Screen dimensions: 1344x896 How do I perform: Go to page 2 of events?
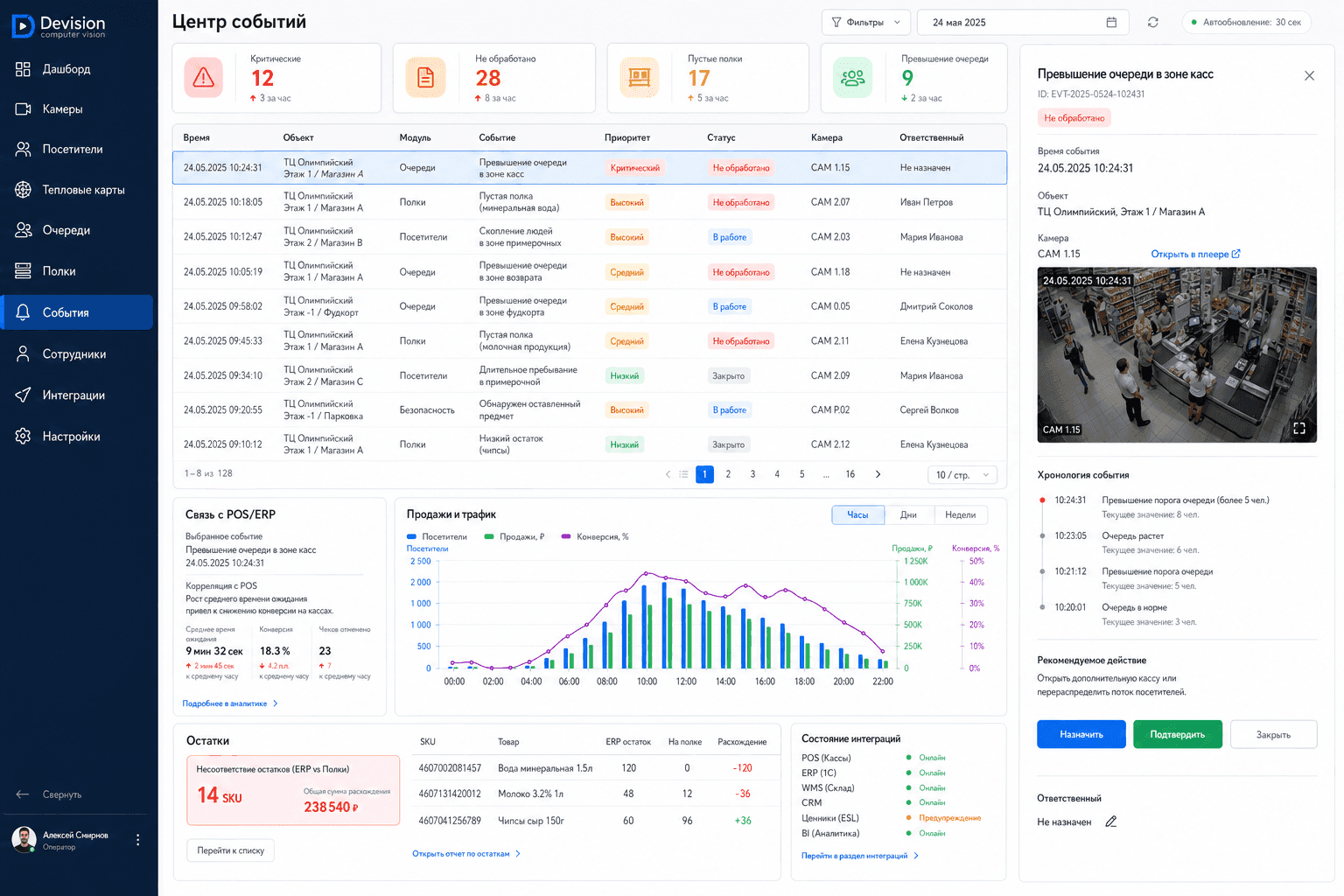(728, 474)
